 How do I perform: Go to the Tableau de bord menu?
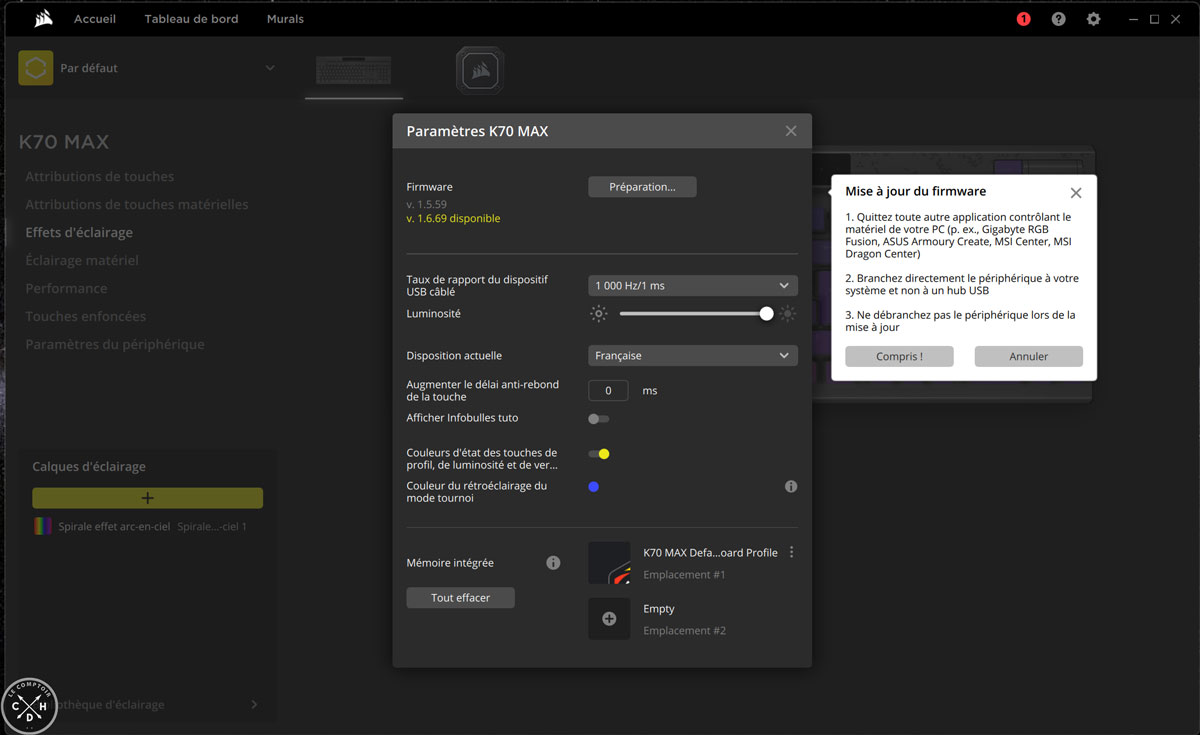coord(191,18)
